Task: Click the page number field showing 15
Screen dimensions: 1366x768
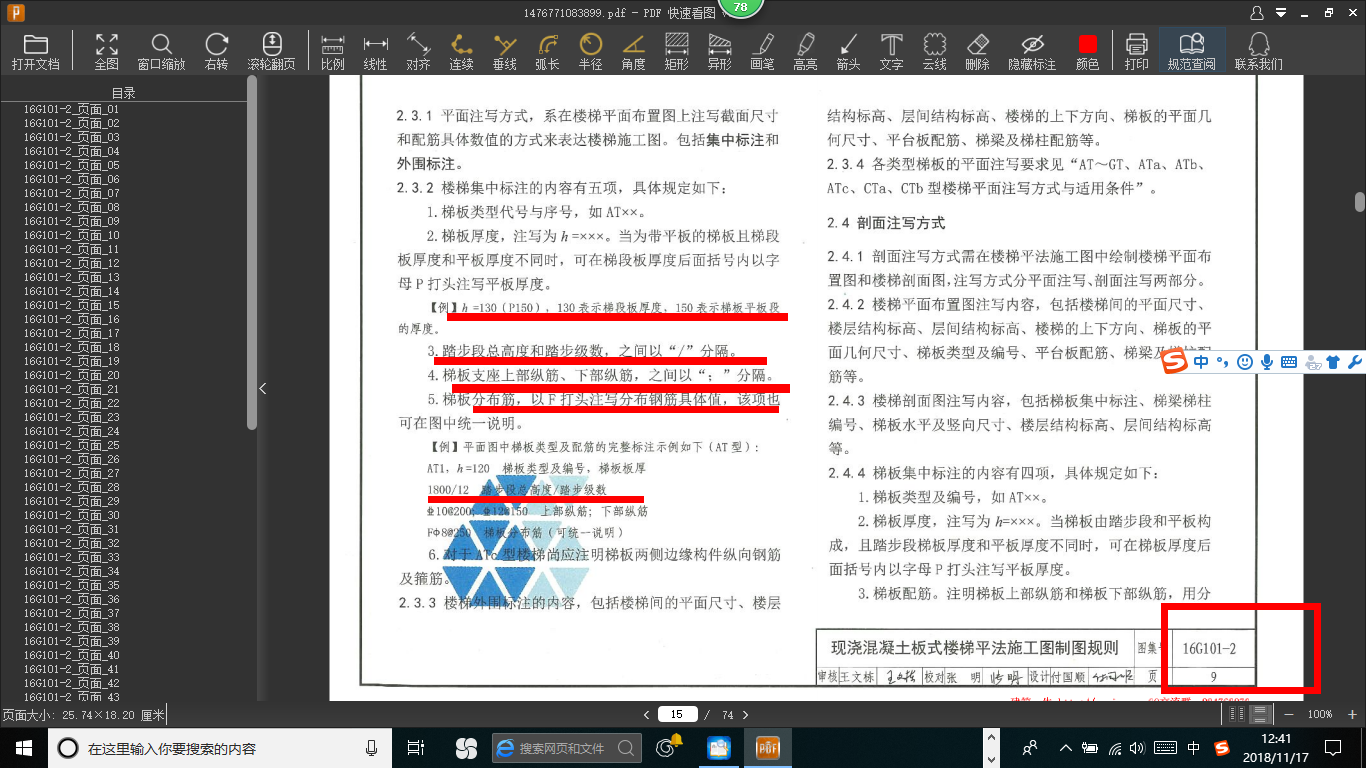Action: [x=677, y=714]
